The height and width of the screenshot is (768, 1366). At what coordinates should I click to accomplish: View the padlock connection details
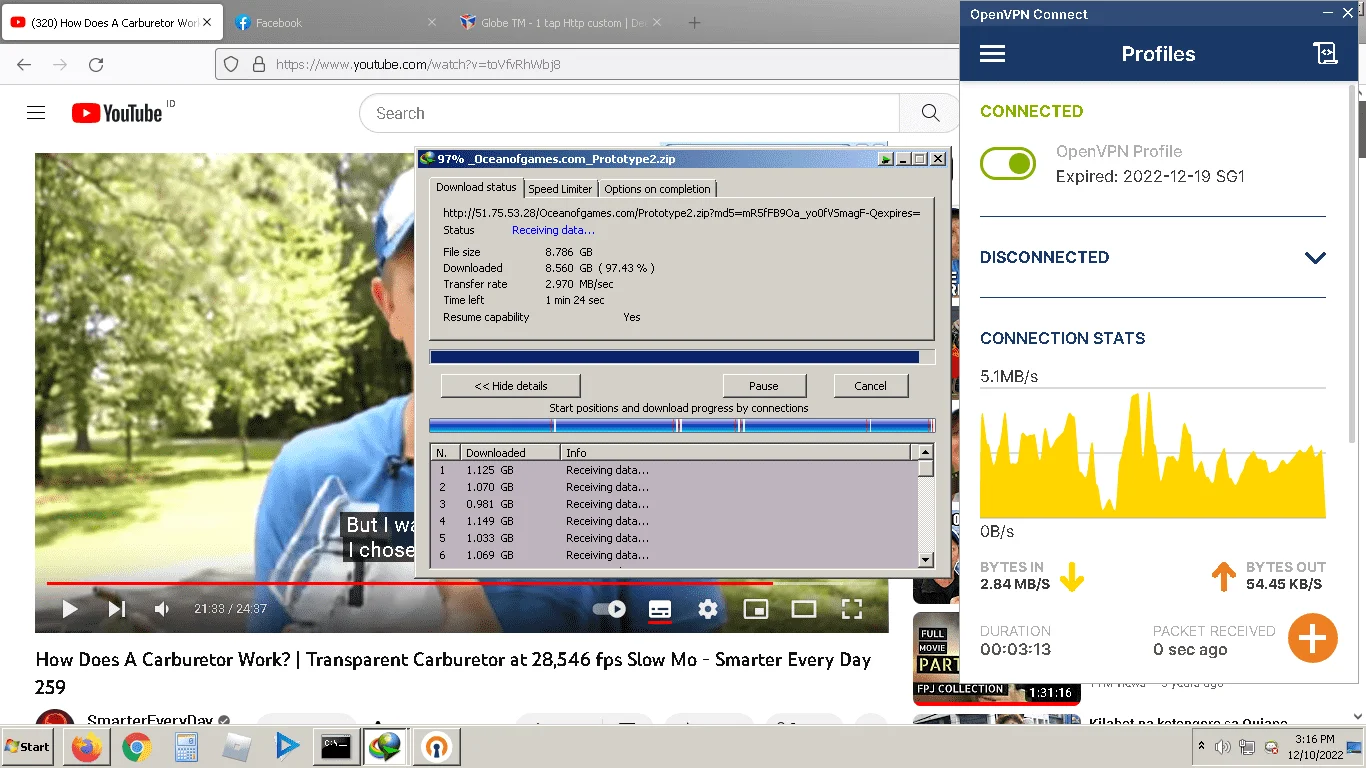pos(258,64)
